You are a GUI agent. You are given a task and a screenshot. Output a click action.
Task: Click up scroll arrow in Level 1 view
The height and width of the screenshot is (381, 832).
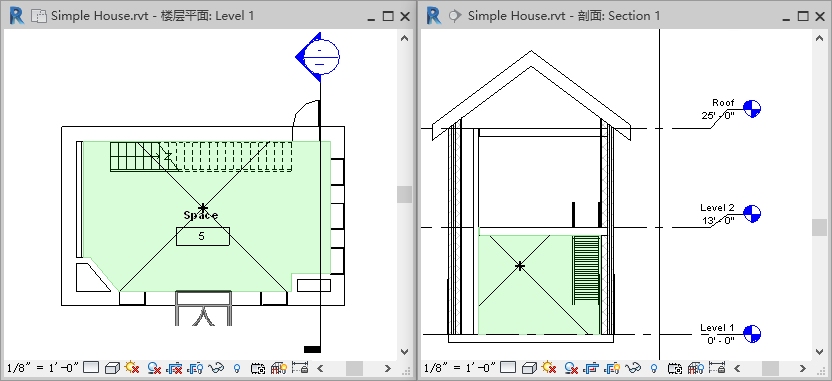click(x=404, y=38)
